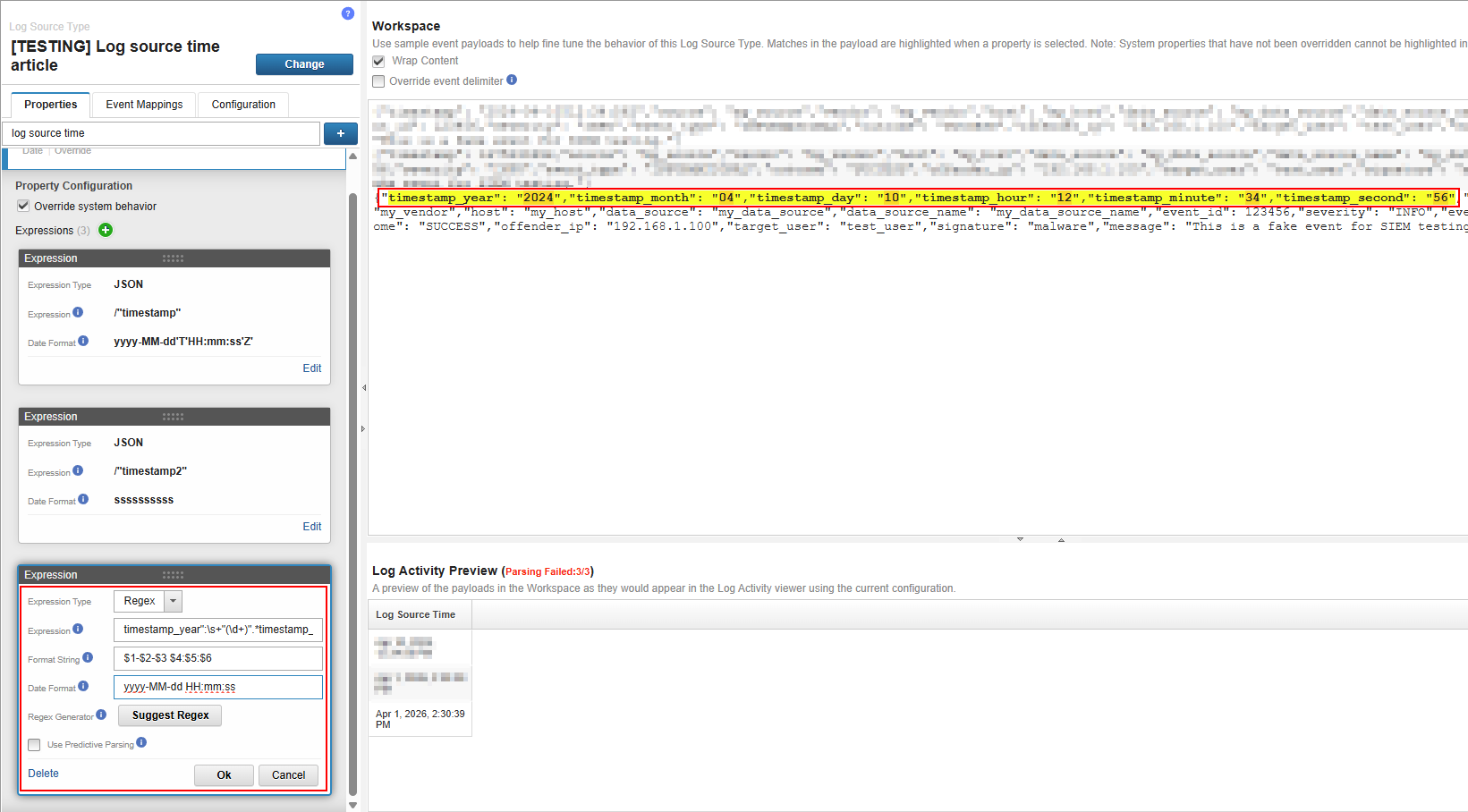Collapse the left panel using splitter arrow
This screenshot has height=812, width=1468.
(x=363, y=388)
